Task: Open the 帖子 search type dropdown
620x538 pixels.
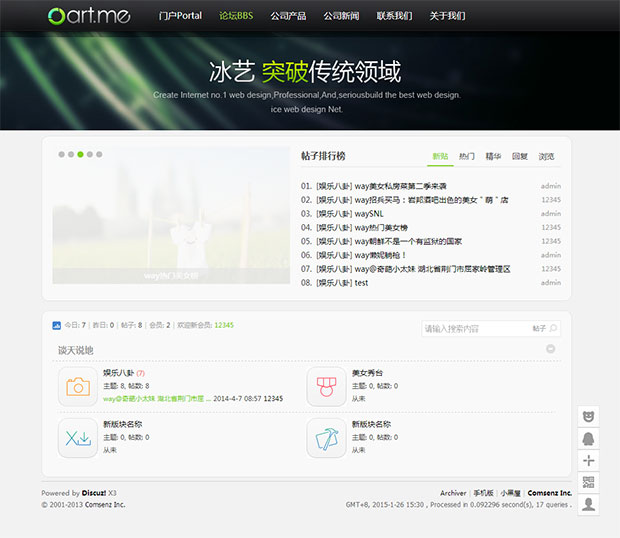Action: [539, 328]
